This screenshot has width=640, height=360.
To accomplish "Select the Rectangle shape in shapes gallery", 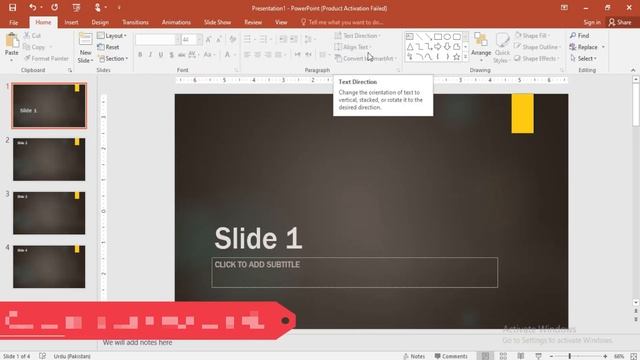I will point(438,37).
